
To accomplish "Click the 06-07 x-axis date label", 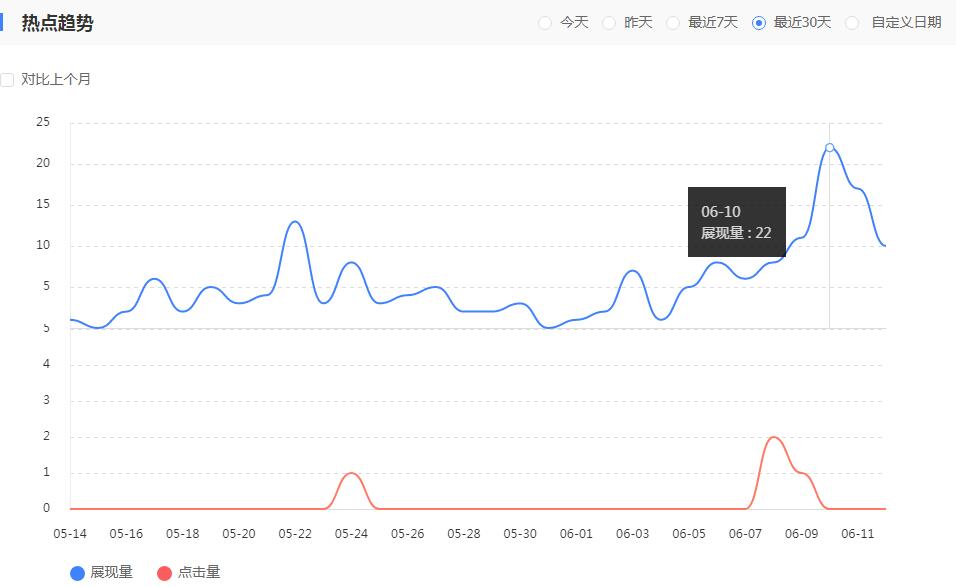I will coord(745,534).
